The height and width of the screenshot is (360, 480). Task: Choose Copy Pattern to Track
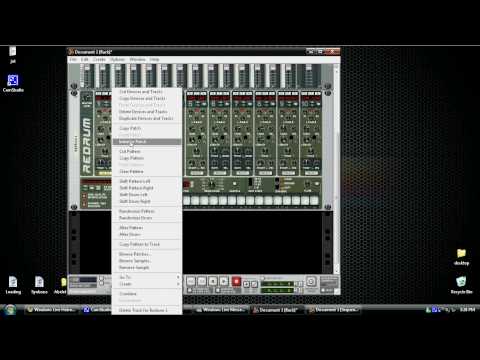[147, 244]
